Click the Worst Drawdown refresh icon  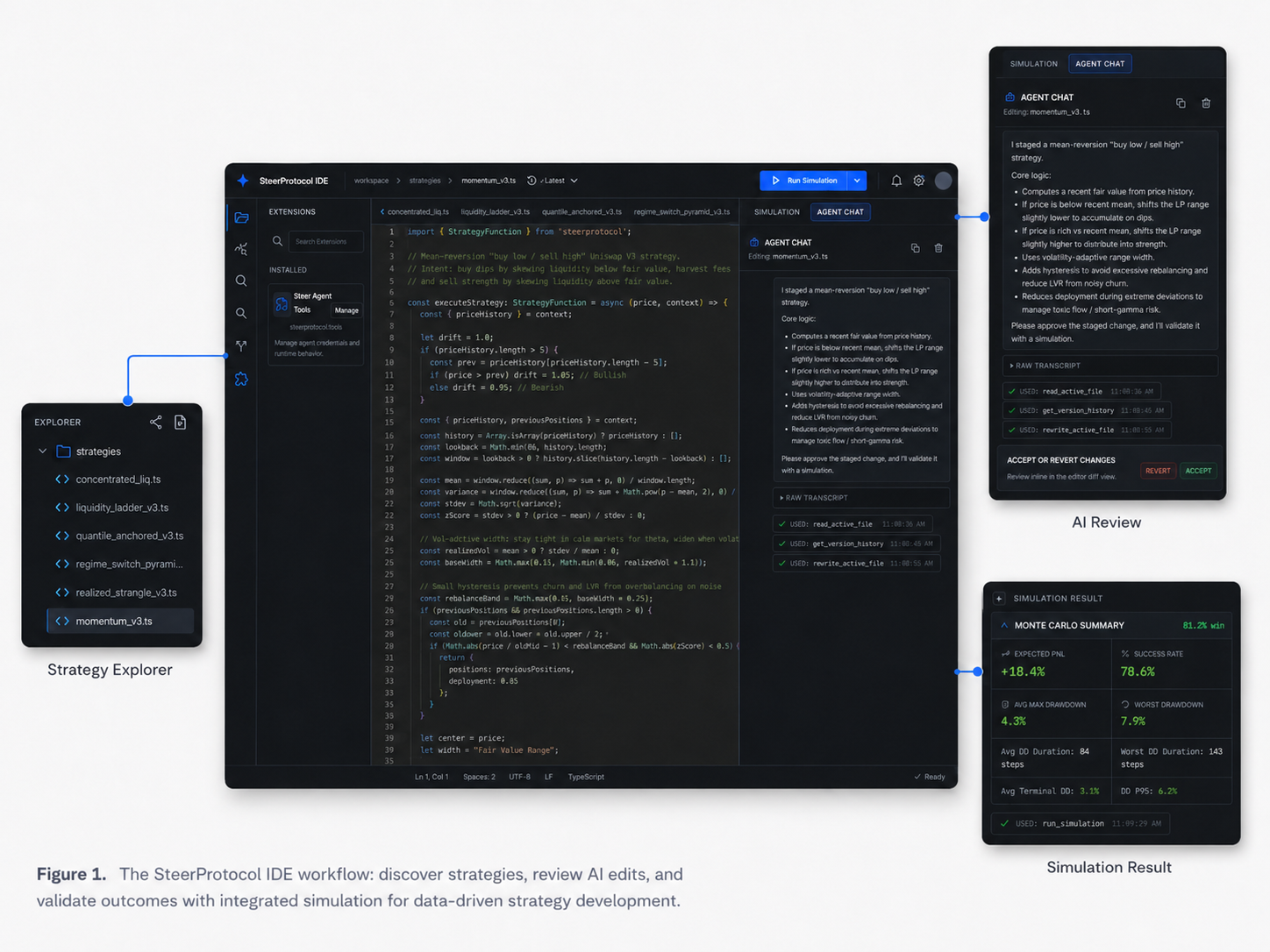point(1125,704)
